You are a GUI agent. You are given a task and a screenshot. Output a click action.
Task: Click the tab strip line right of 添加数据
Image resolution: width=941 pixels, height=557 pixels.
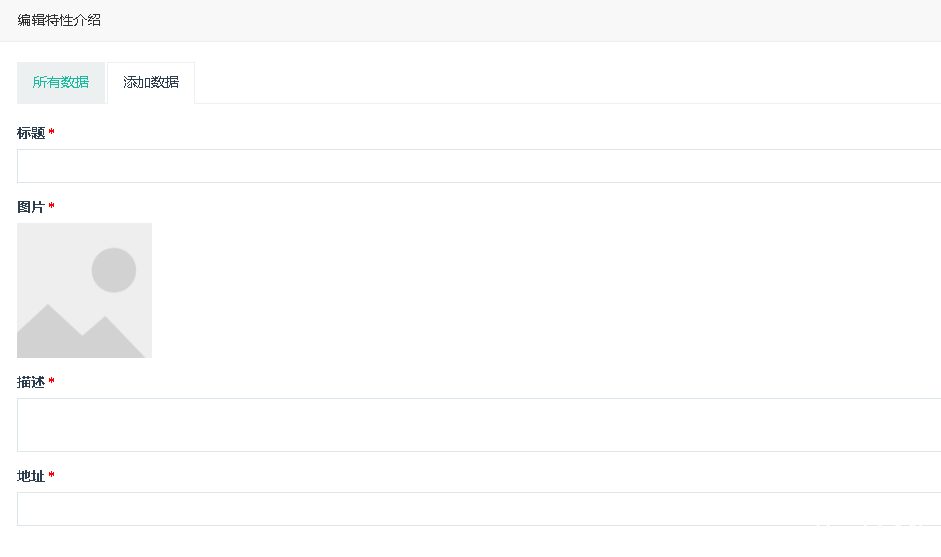568,103
